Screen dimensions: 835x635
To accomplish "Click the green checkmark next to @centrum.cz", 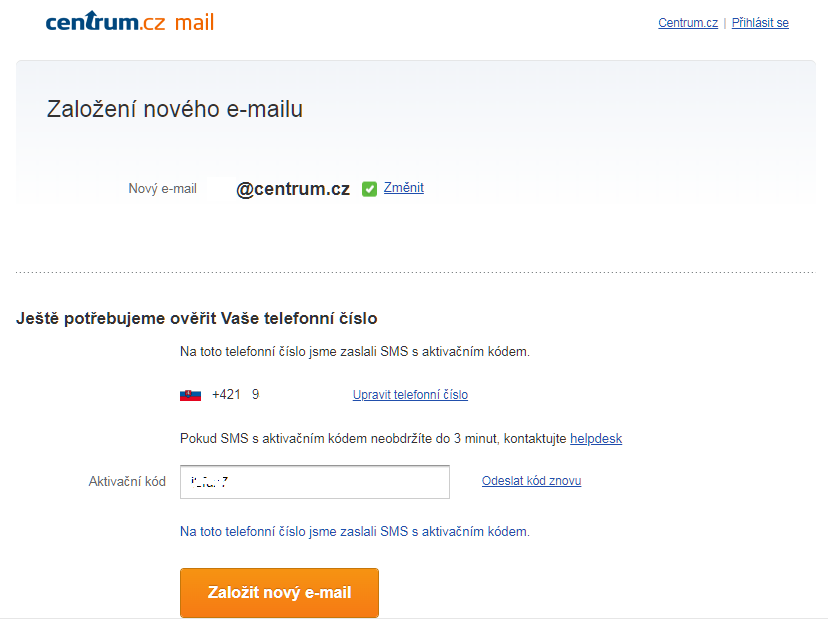I will click(370, 189).
